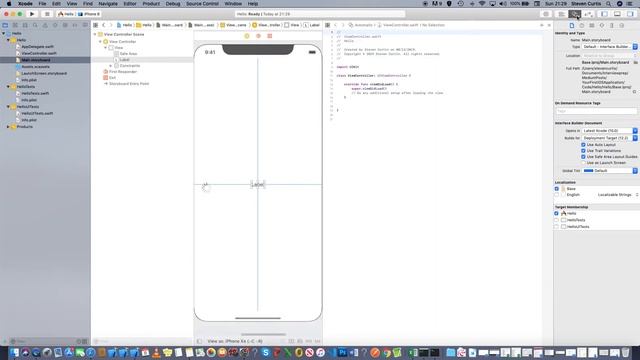Enable Use as Launch Screen checkbox
640x360 pixels.
point(583,162)
